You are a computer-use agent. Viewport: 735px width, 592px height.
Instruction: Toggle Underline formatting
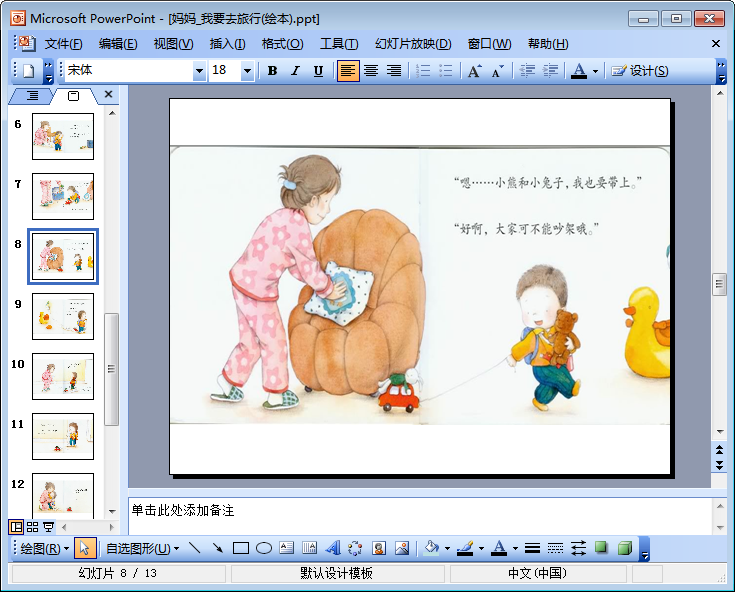tap(318, 71)
